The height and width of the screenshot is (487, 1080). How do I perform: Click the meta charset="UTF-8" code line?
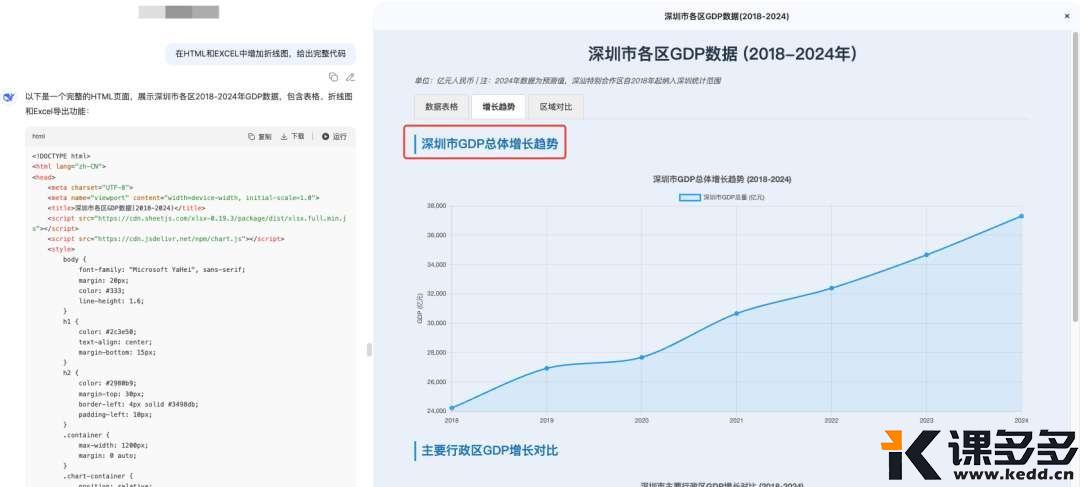pyautogui.click(x=90, y=187)
